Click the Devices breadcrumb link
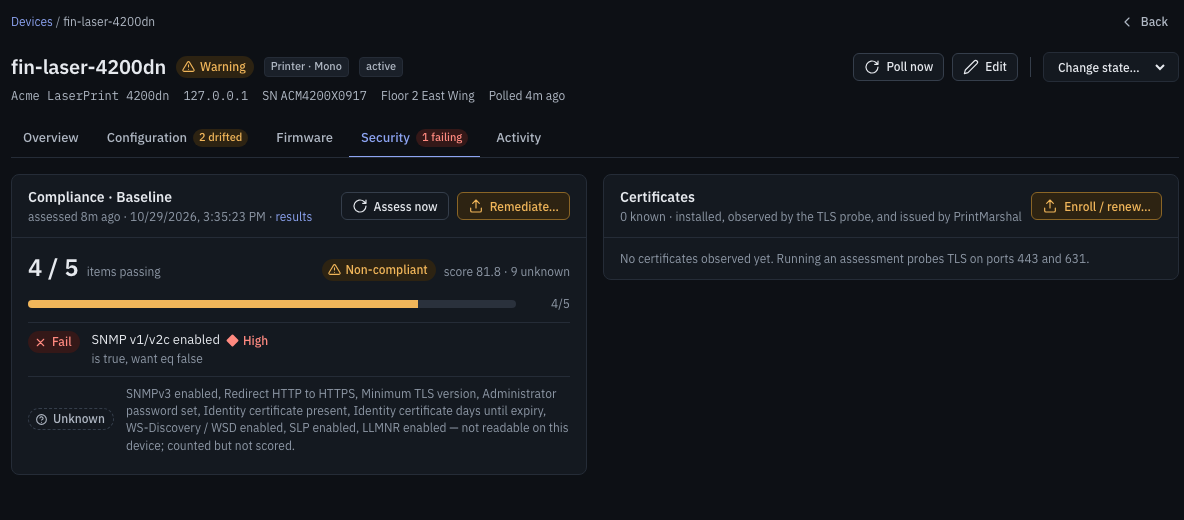The width and height of the screenshot is (1184, 520). (32, 22)
